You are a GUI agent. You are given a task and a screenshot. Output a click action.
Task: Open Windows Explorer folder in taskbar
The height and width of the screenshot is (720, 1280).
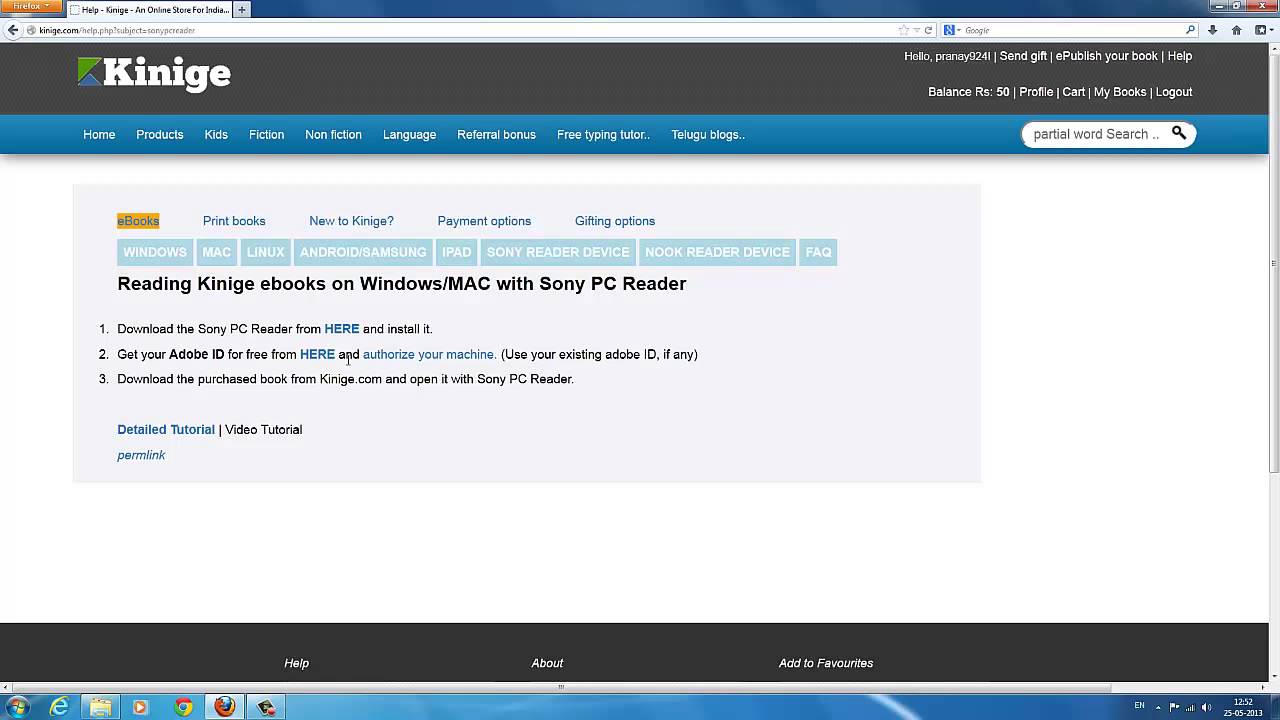pyautogui.click(x=101, y=707)
